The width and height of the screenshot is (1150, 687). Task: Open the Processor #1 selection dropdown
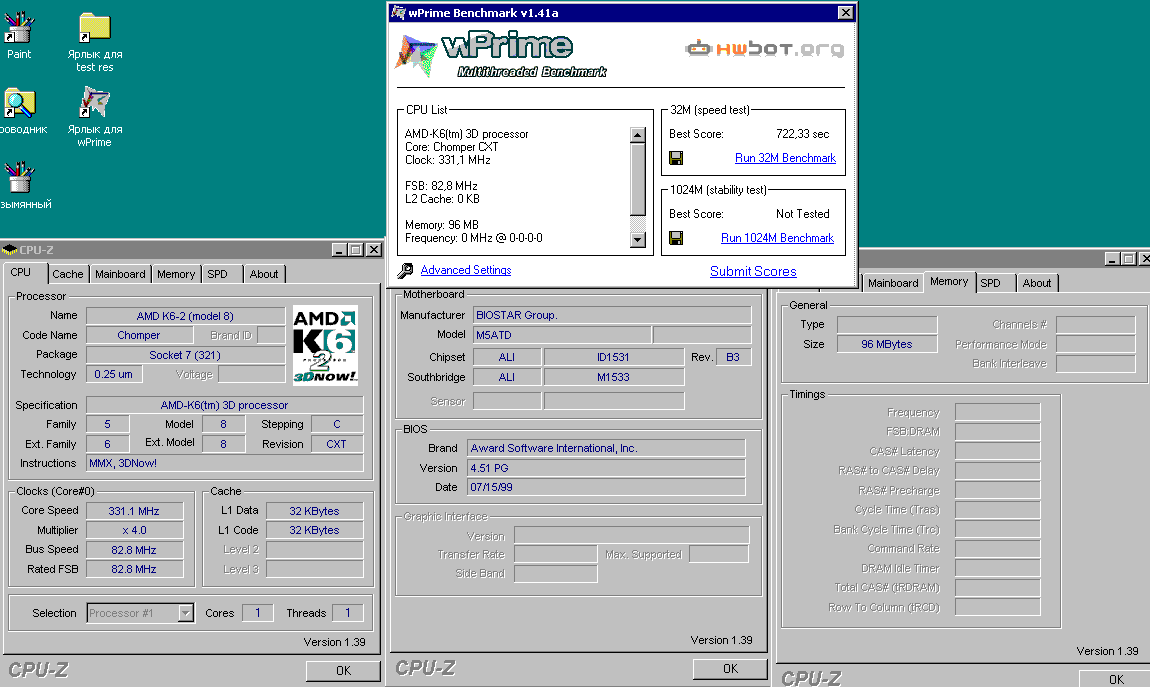coord(186,613)
